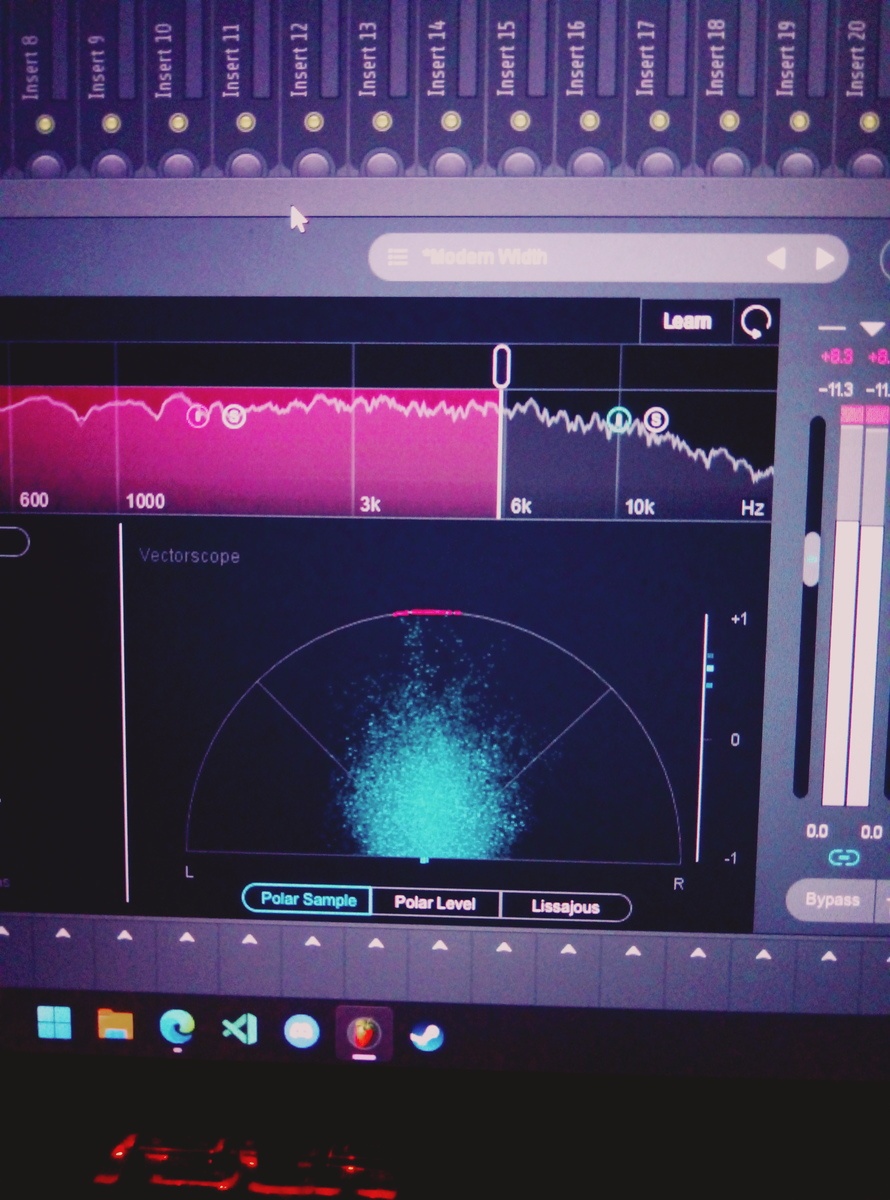The image size is (890, 1200).
Task: Click the knob under Insert 12
Action: click(x=314, y=164)
